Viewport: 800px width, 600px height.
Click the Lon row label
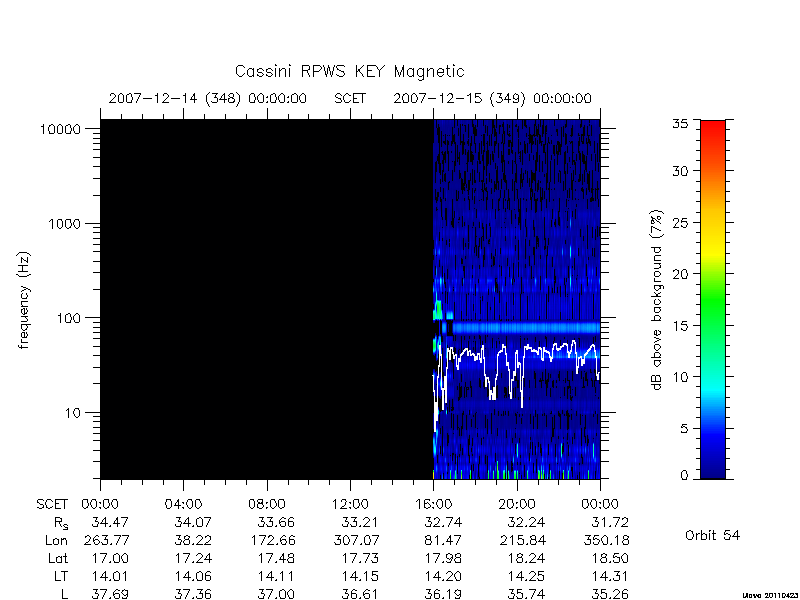click(56, 540)
